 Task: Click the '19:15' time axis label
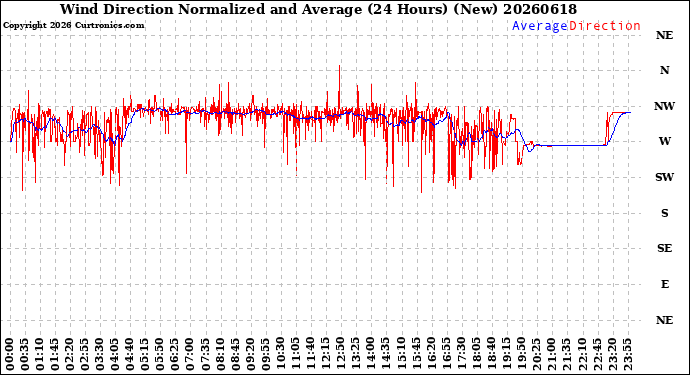click(x=506, y=355)
